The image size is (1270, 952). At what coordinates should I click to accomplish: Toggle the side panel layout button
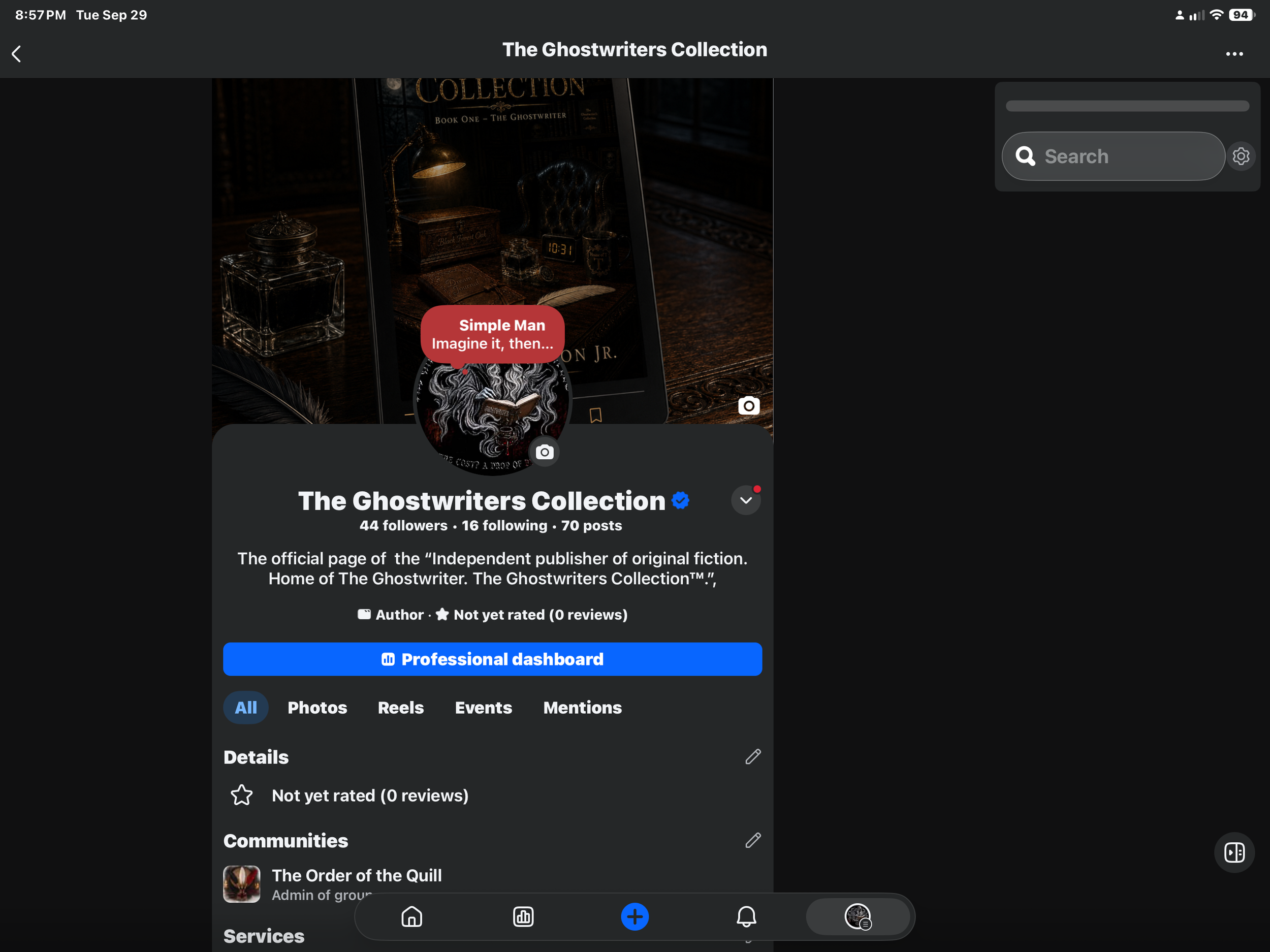(1234, 852)
